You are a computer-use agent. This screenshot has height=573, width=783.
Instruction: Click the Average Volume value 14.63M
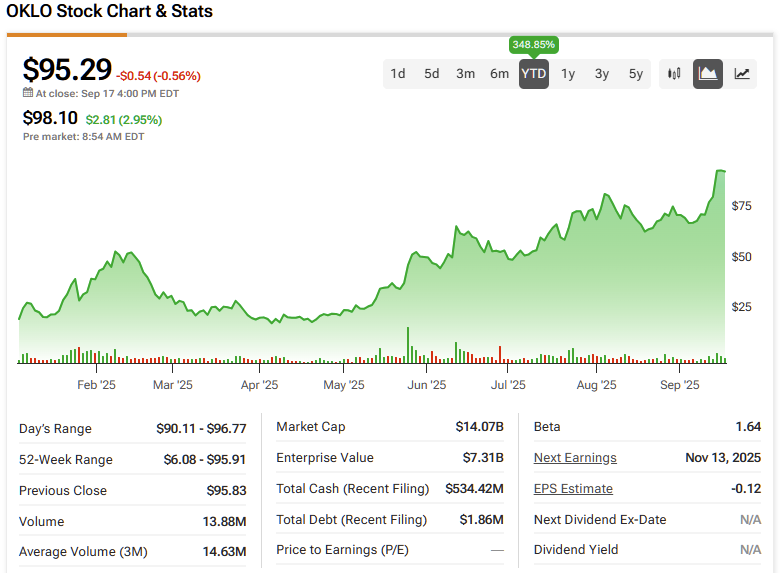click(224, 552)
